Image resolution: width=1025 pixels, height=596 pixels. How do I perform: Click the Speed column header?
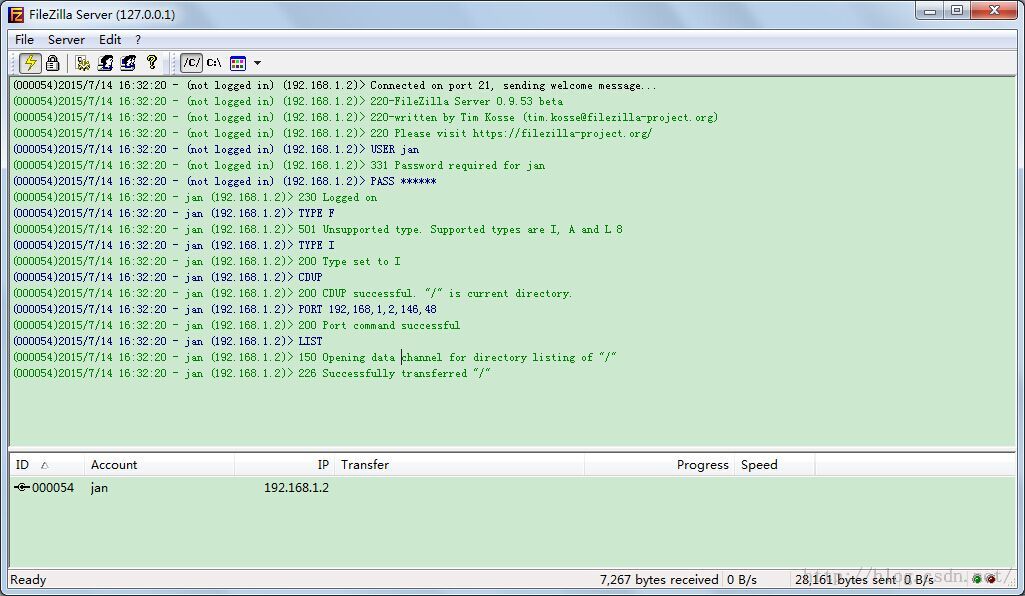pos(775,465)
